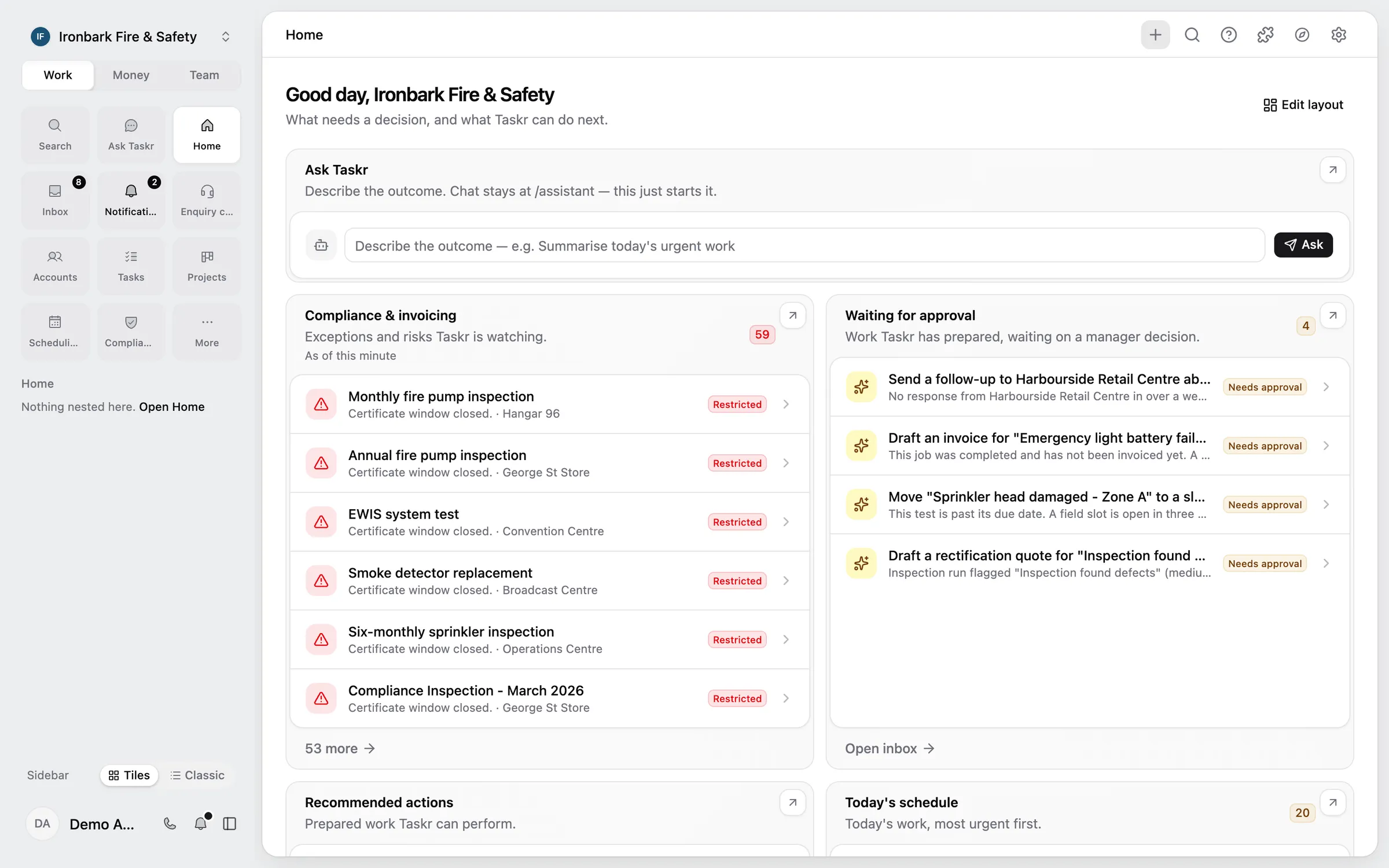Open the Scheduling sidebar tile

click(55, 332)
